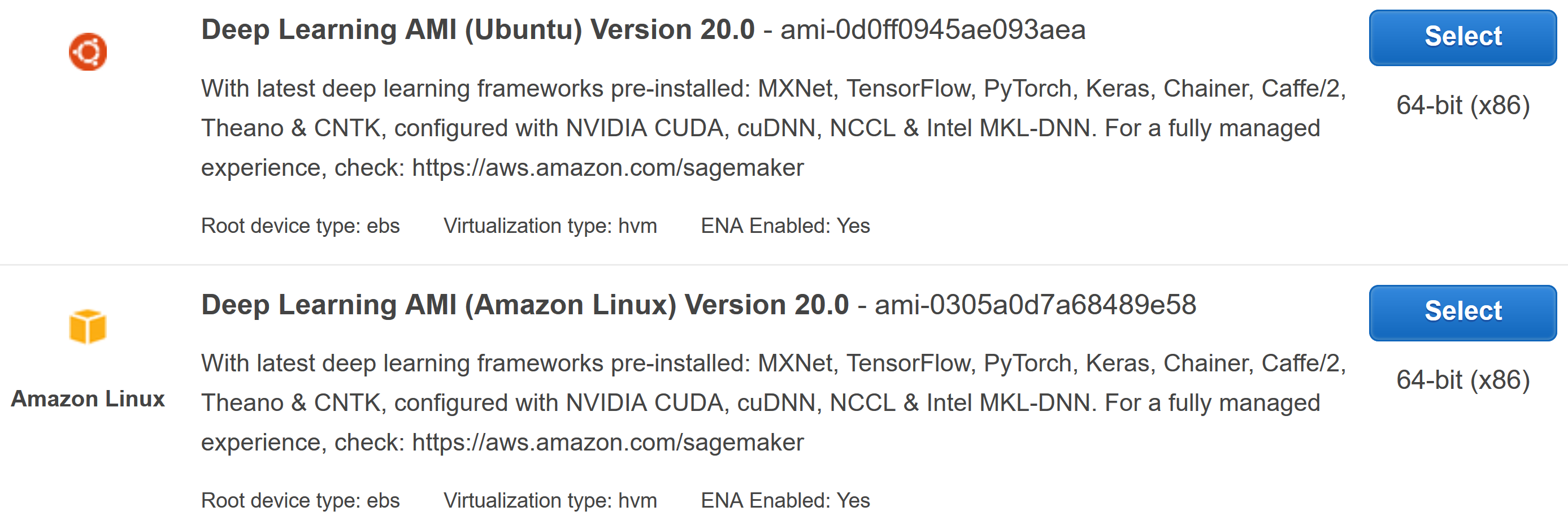Click AMI ID ami-0d0ff0945ae093aea

pos(932,30)
